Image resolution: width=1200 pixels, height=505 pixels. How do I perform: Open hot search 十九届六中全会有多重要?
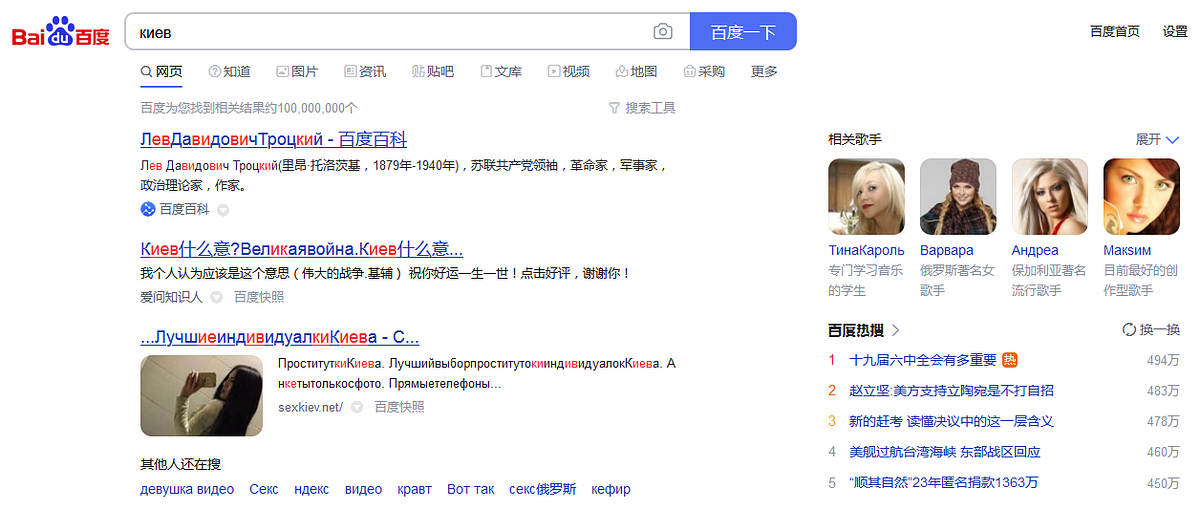[x=923, y=360]
